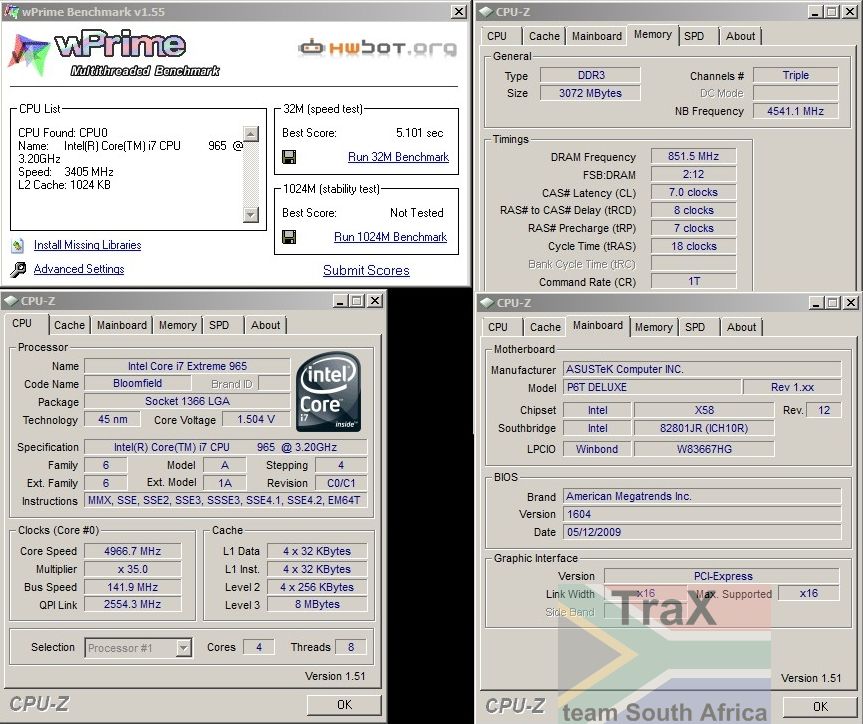The height and width of the screenshot is (724, 863).
Task: Click OK in the CPU-Z CPU window
Action: coord(344,704)
